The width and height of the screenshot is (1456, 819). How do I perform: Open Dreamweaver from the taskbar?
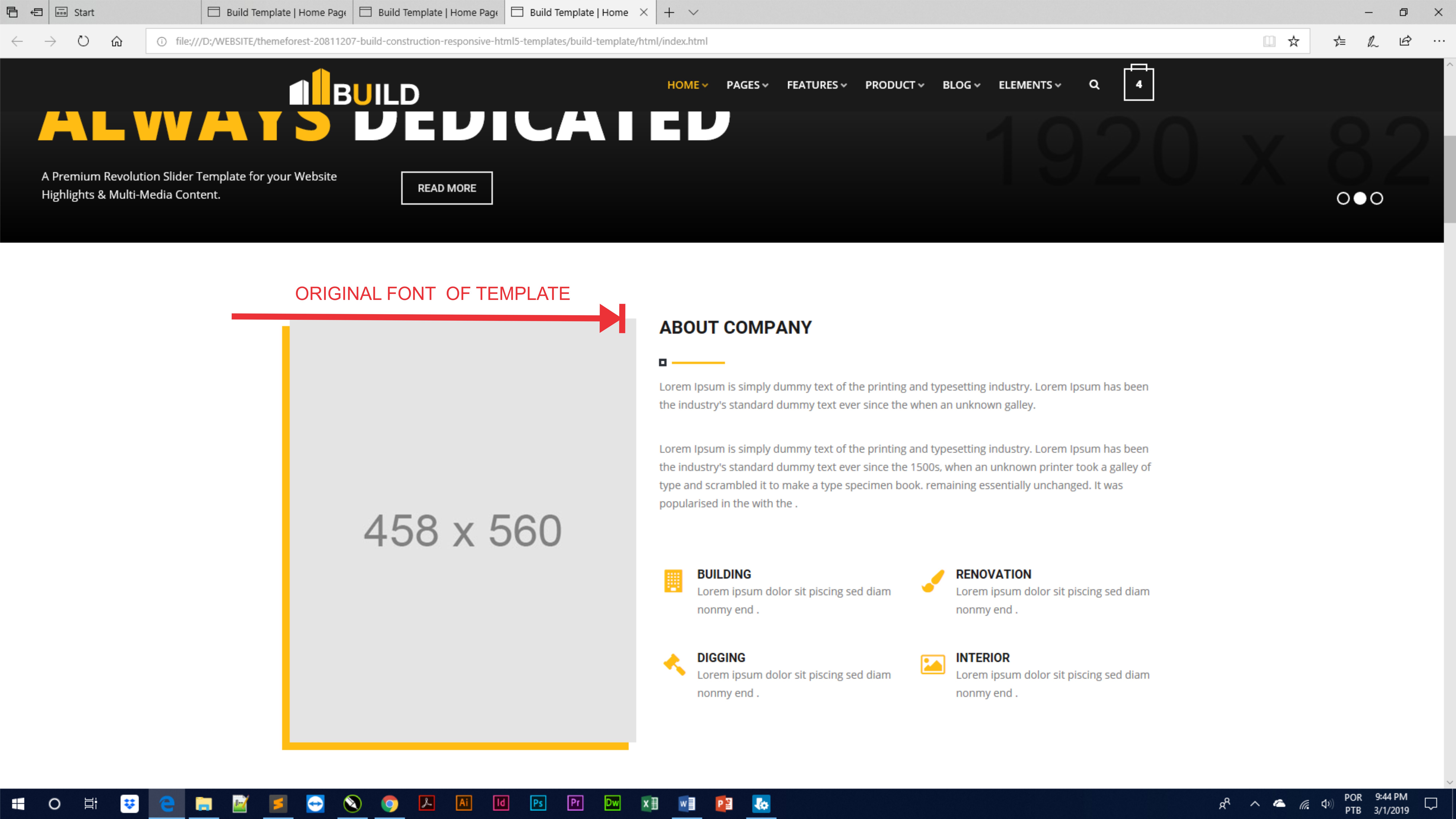point(612,803)
